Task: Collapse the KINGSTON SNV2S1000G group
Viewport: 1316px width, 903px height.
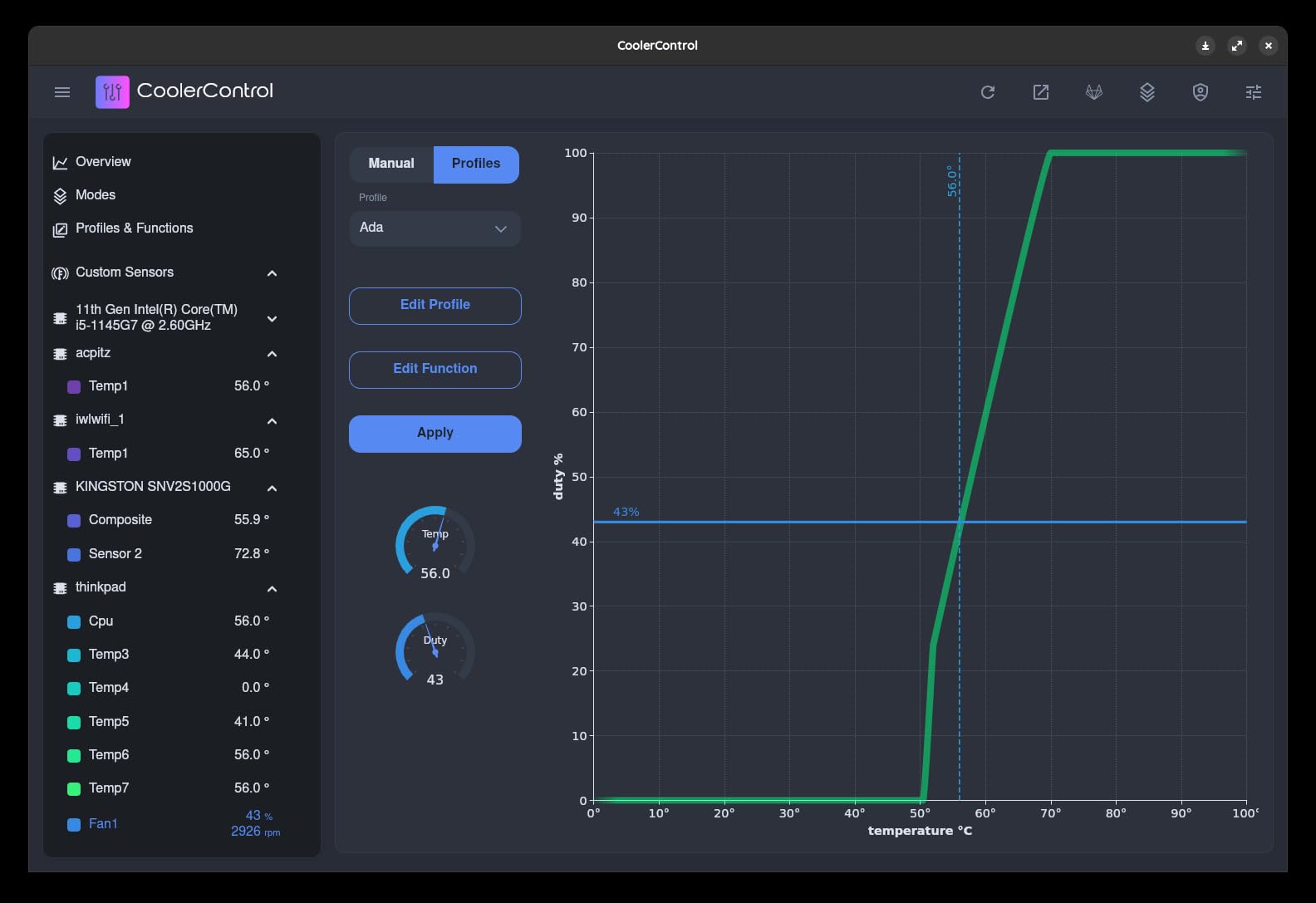Action: [x=272, y=488]
